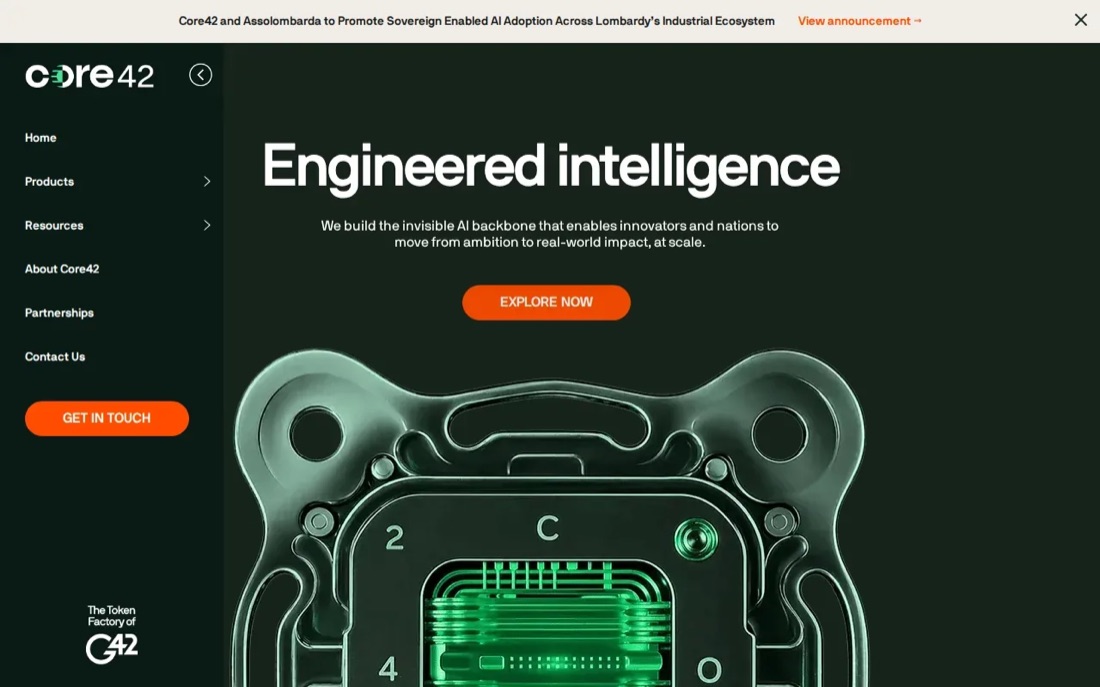Image resolution: width=1100 pixels, height=687 pixels.
Task: Navigate to About Core42
Action: coord(62,269)
